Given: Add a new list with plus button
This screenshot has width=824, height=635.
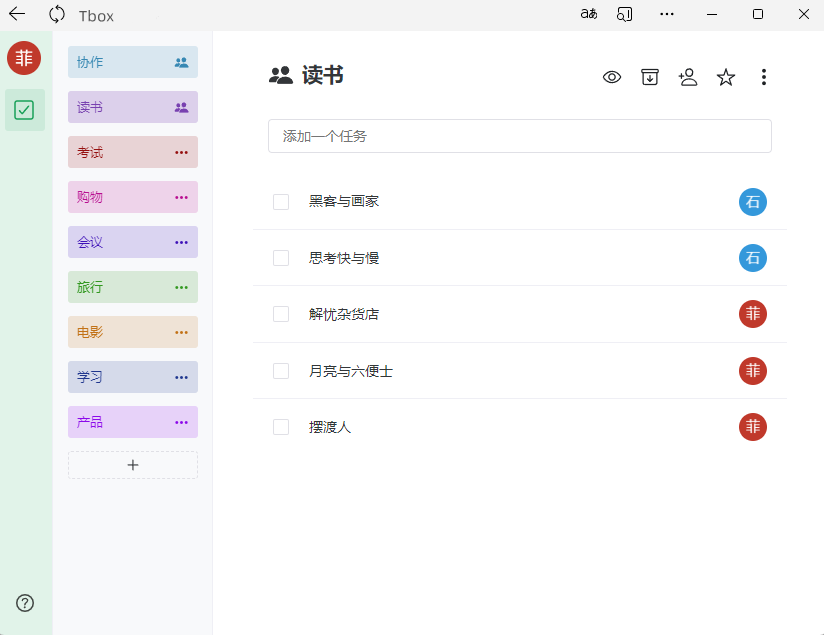Looking at the screenshot, I should [x=133, y=465].
